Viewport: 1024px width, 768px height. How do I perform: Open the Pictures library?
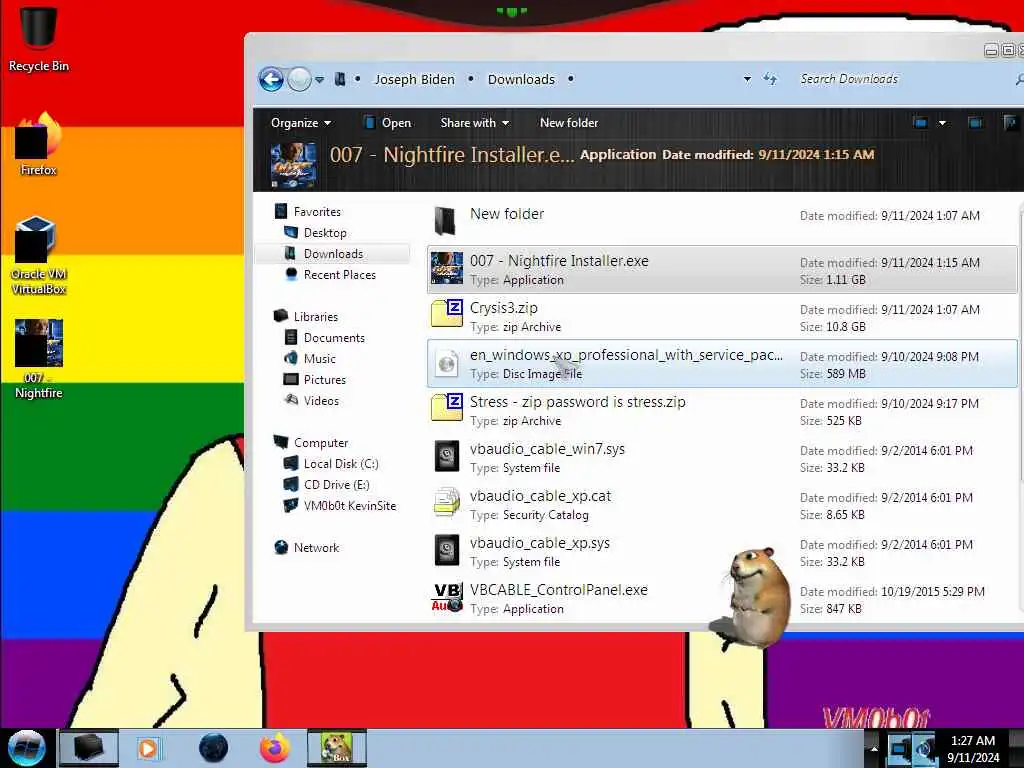315,379
